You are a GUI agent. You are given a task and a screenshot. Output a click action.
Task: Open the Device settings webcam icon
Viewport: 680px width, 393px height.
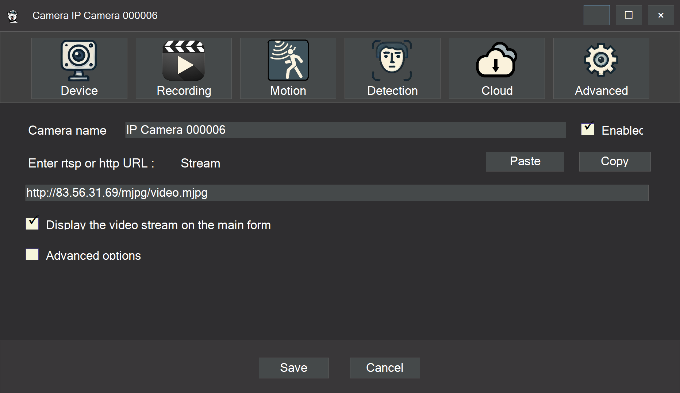(x=78, y=61)
